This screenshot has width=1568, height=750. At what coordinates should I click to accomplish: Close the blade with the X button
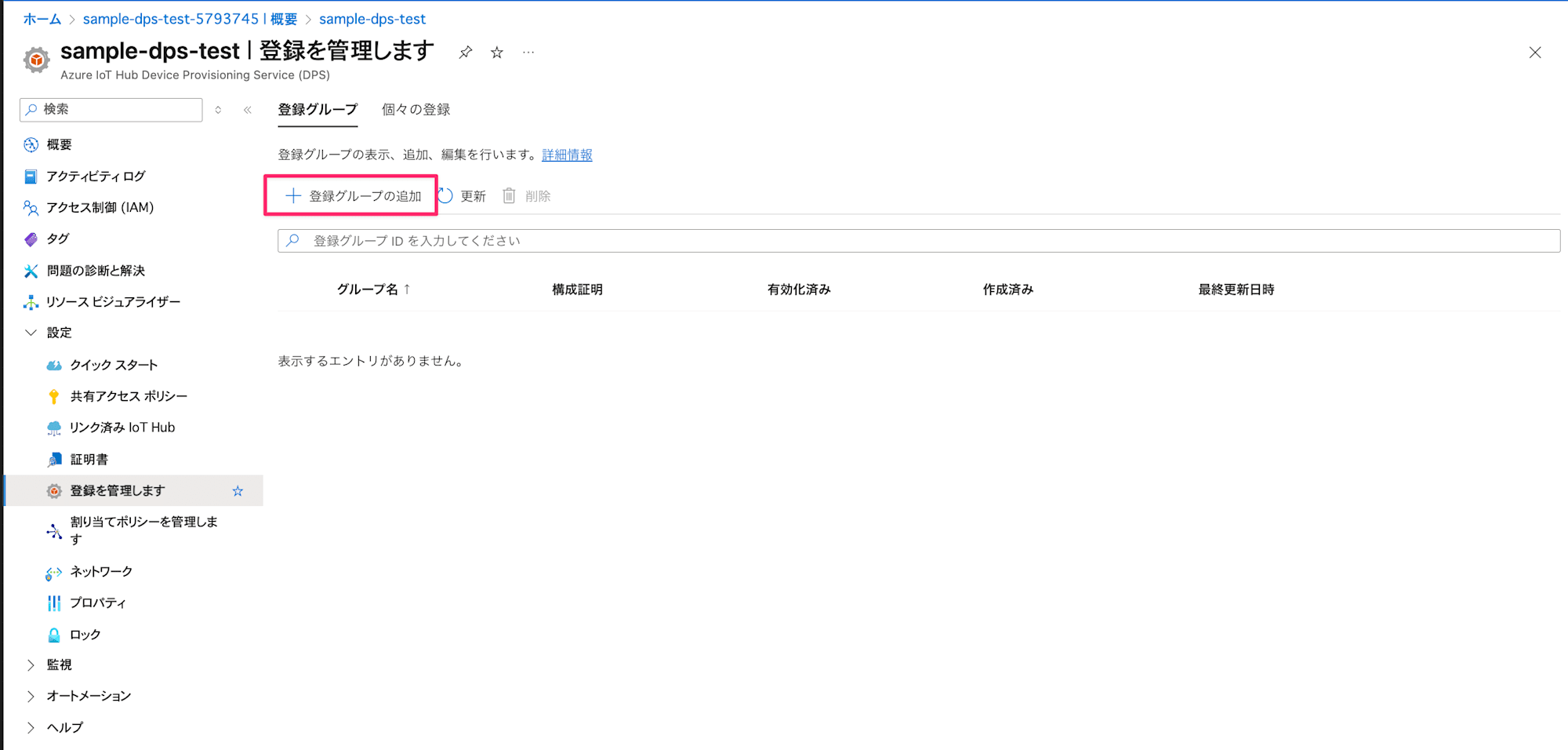[1535, 53]
